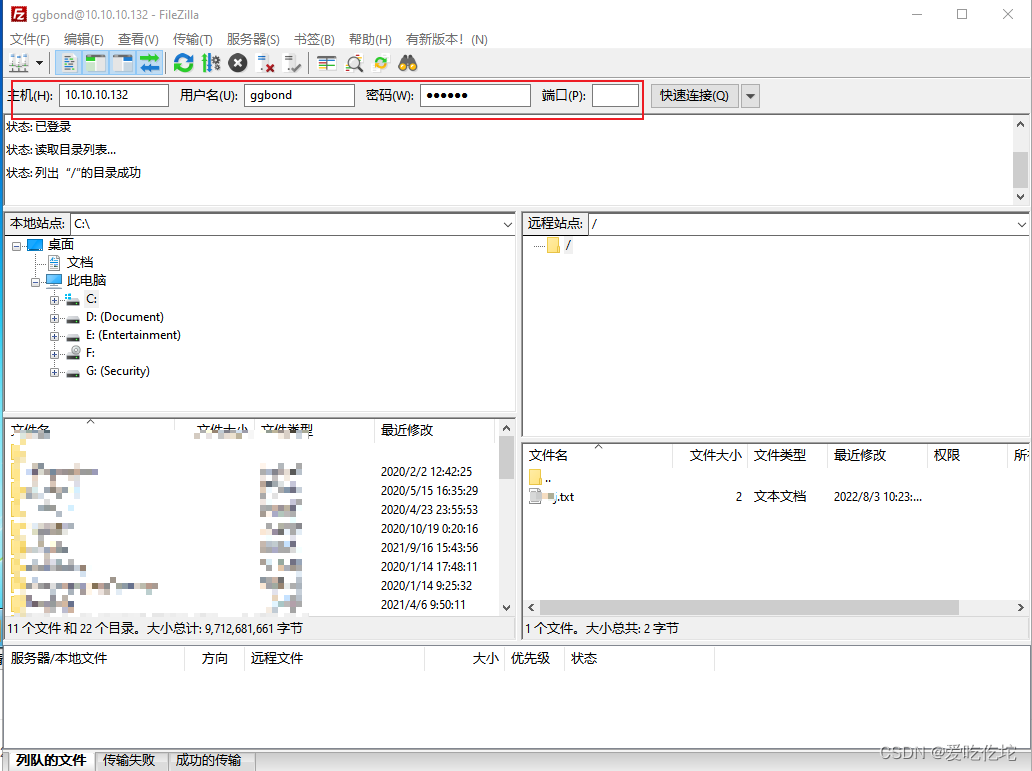Open the 远程站点 path dropdown
This screenshot has height=771, width=1032.
click(1021, 225)
